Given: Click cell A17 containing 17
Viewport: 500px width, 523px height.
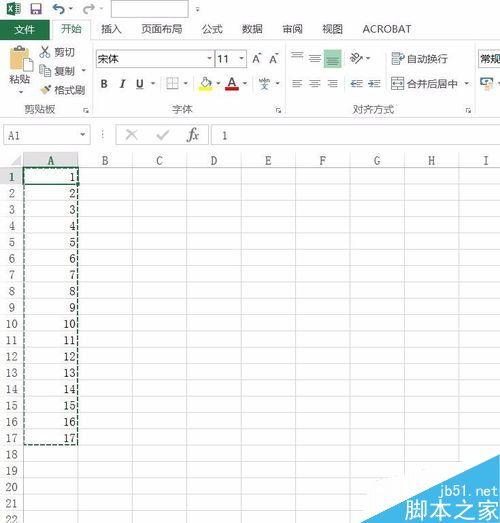Looking at the screenshot, I should (x=51, y=437).
